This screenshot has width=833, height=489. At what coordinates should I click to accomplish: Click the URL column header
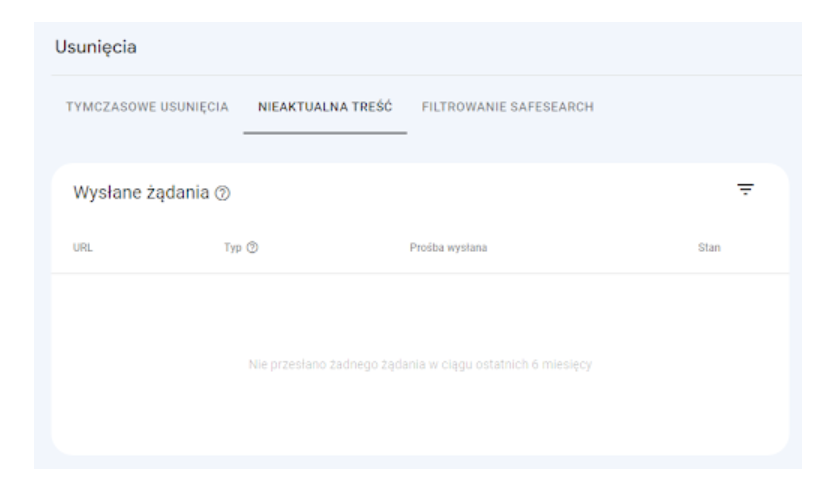click(x=83, y=248)
